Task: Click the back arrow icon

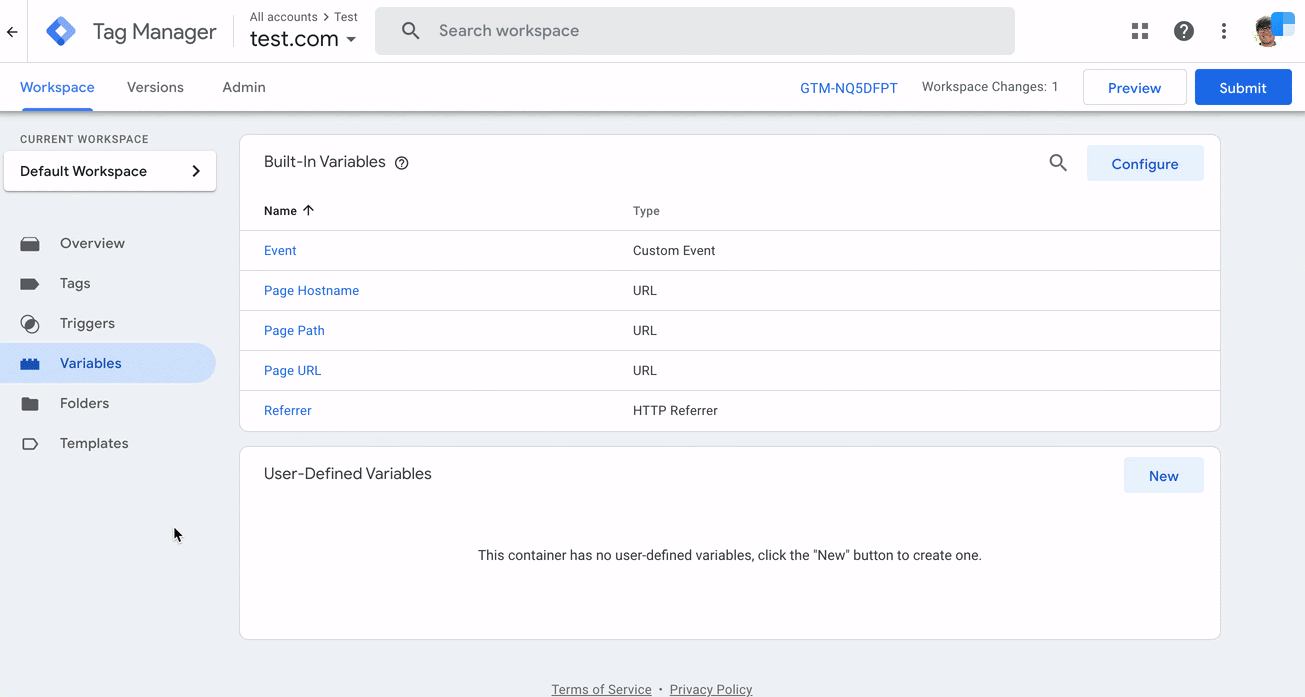Action: tap(12, 32)
